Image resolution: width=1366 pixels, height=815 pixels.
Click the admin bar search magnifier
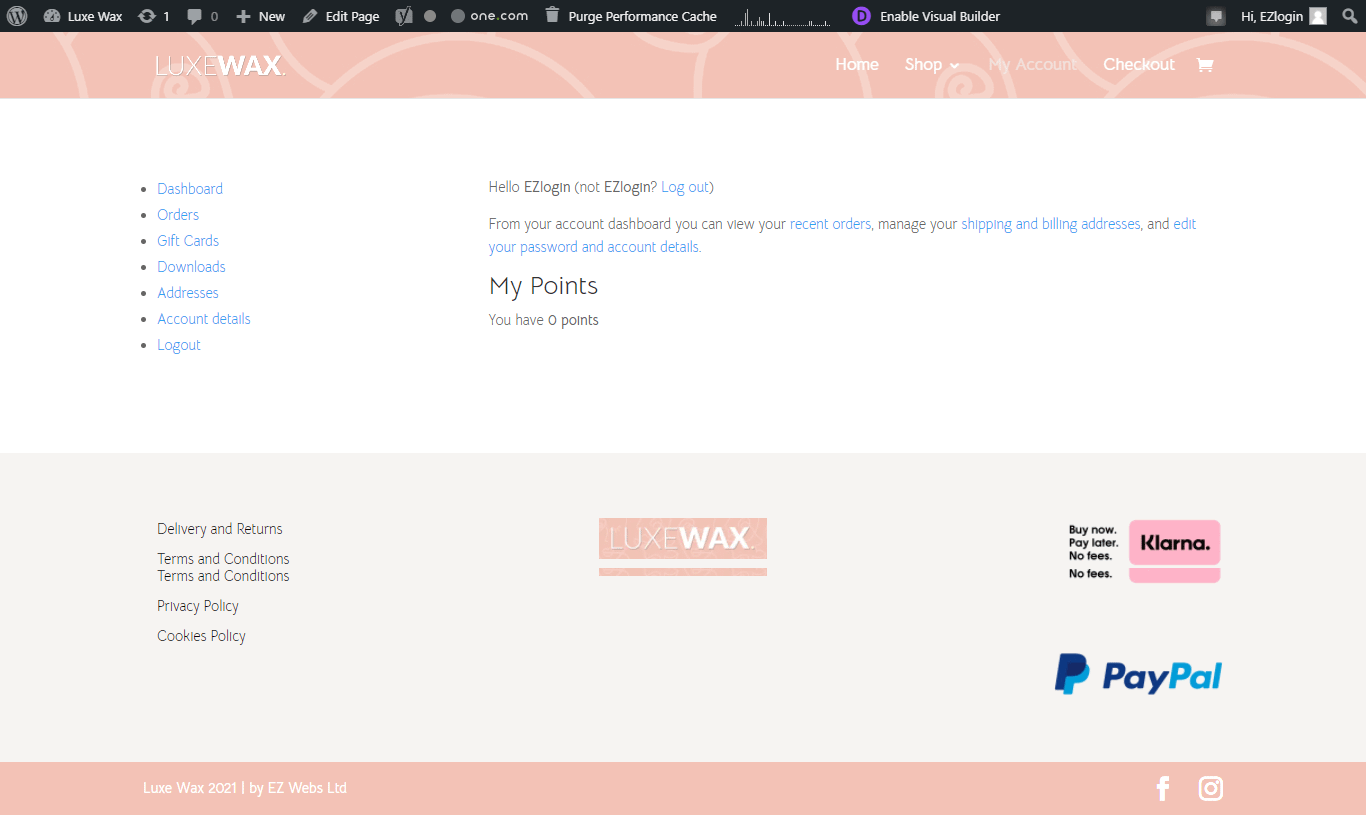tap(1350, 16)
